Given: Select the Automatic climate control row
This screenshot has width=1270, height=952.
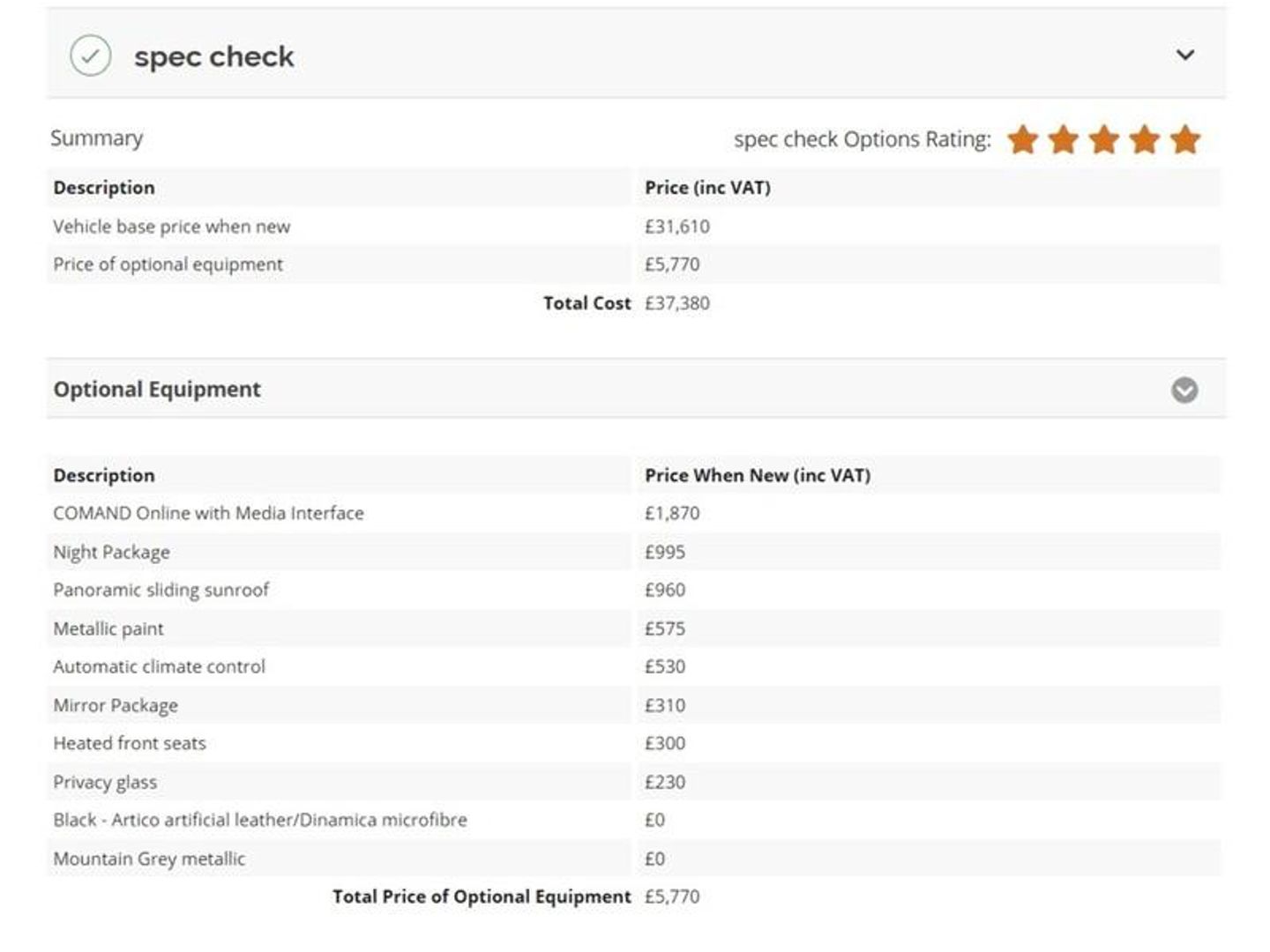Looking at the screenshot, I should (634, 666).
